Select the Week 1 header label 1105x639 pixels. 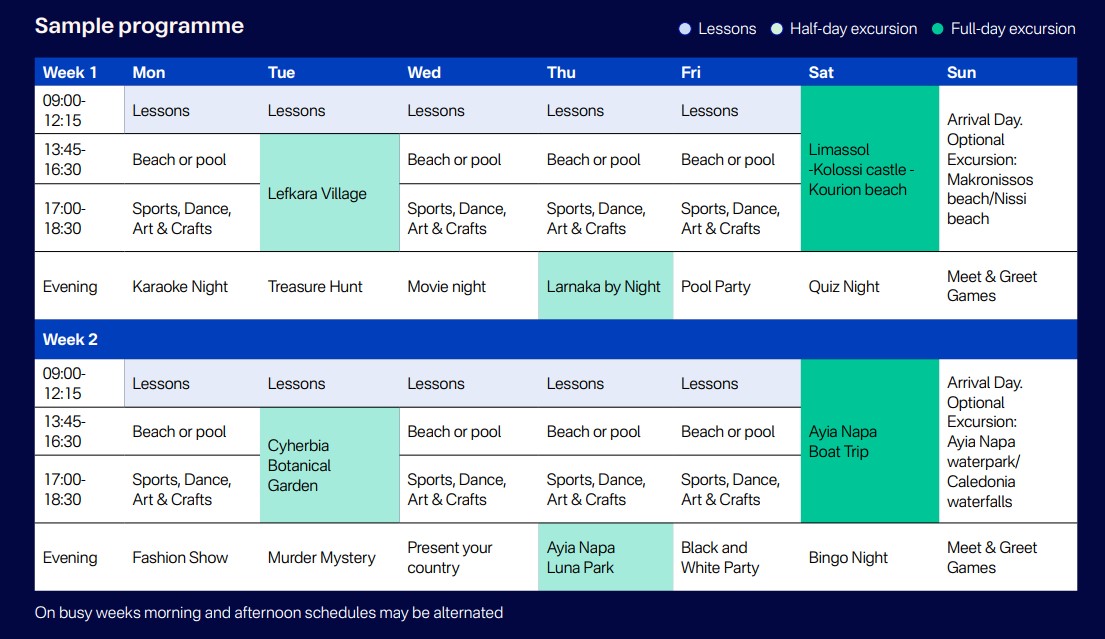point(70,73)
